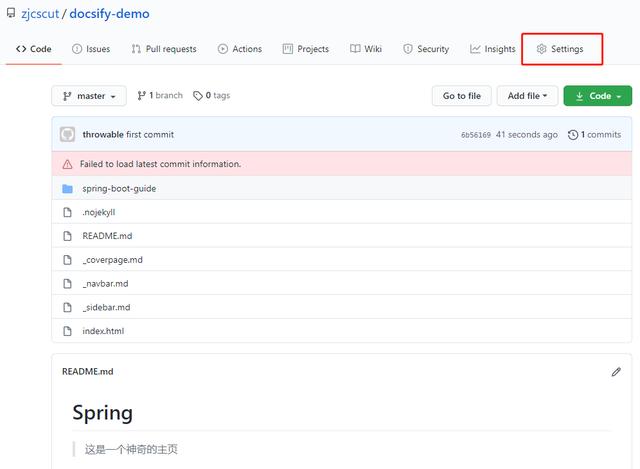640x469 pixels.
Task: Click the Spring heading in README
Action: click(x=102, y=413)
